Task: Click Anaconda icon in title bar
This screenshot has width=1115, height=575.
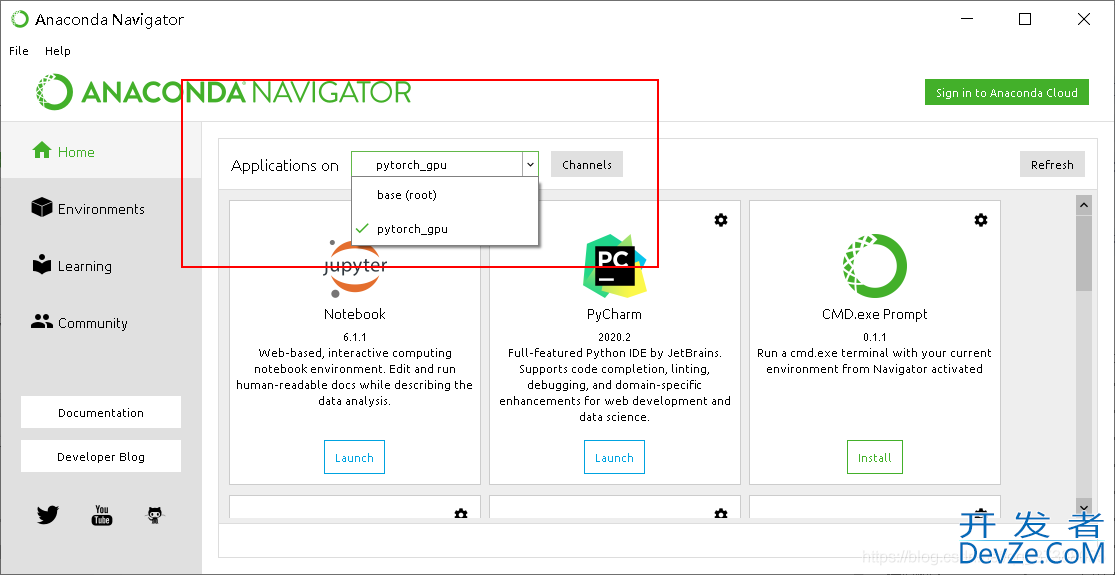Action: pos(19,19)
